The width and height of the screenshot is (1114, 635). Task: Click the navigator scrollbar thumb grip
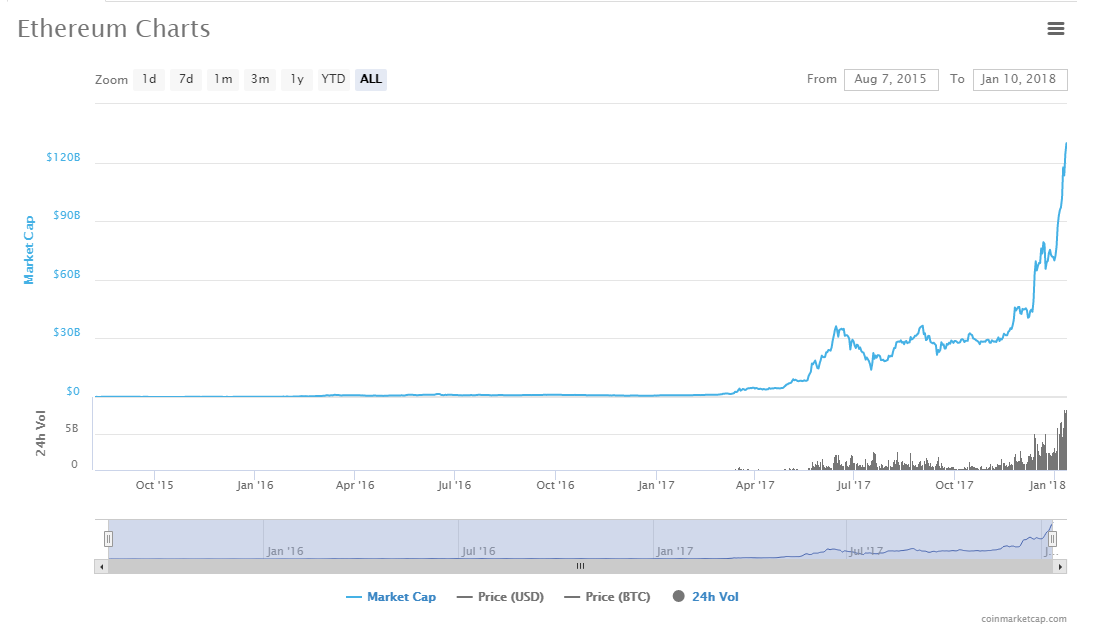[x=580, y=567]
